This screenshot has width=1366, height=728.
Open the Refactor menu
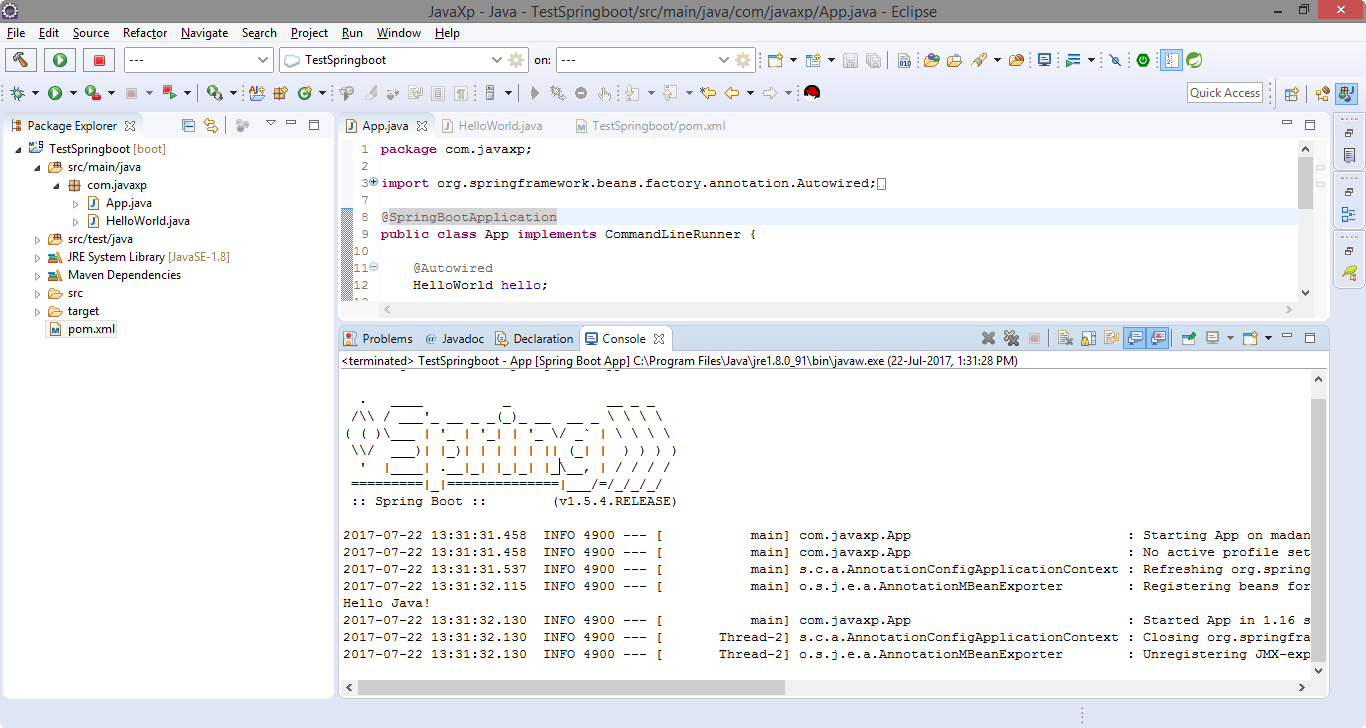coord(145,33)
